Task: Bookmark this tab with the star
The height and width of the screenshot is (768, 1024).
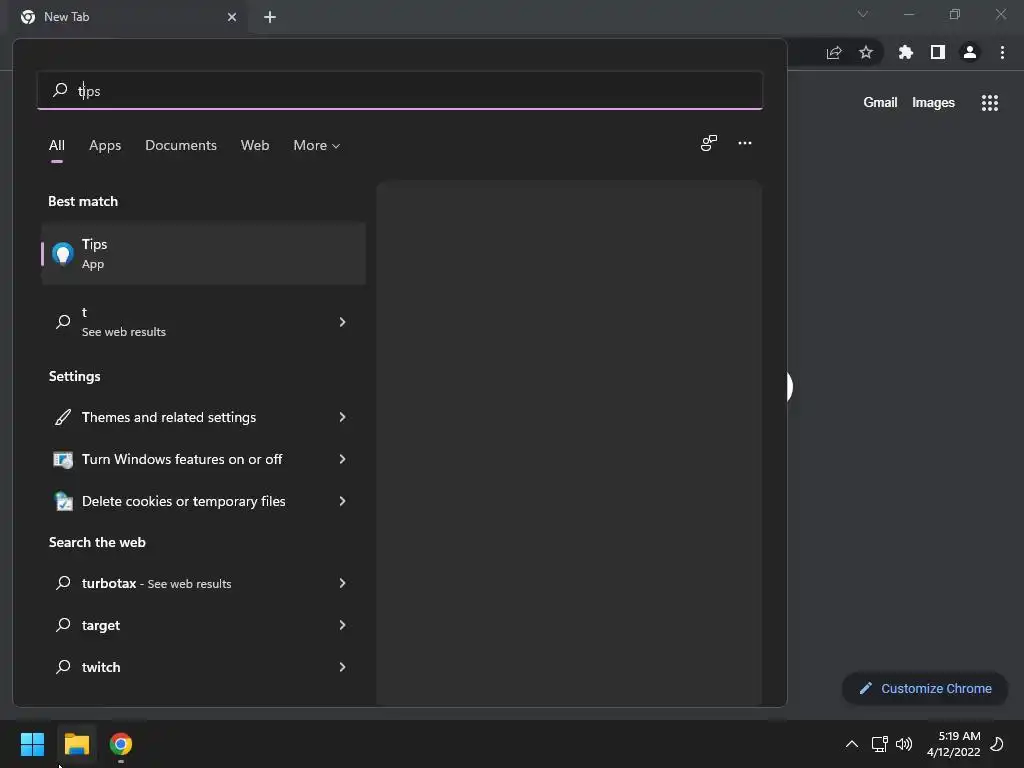Action: click(x=866, y=52)
